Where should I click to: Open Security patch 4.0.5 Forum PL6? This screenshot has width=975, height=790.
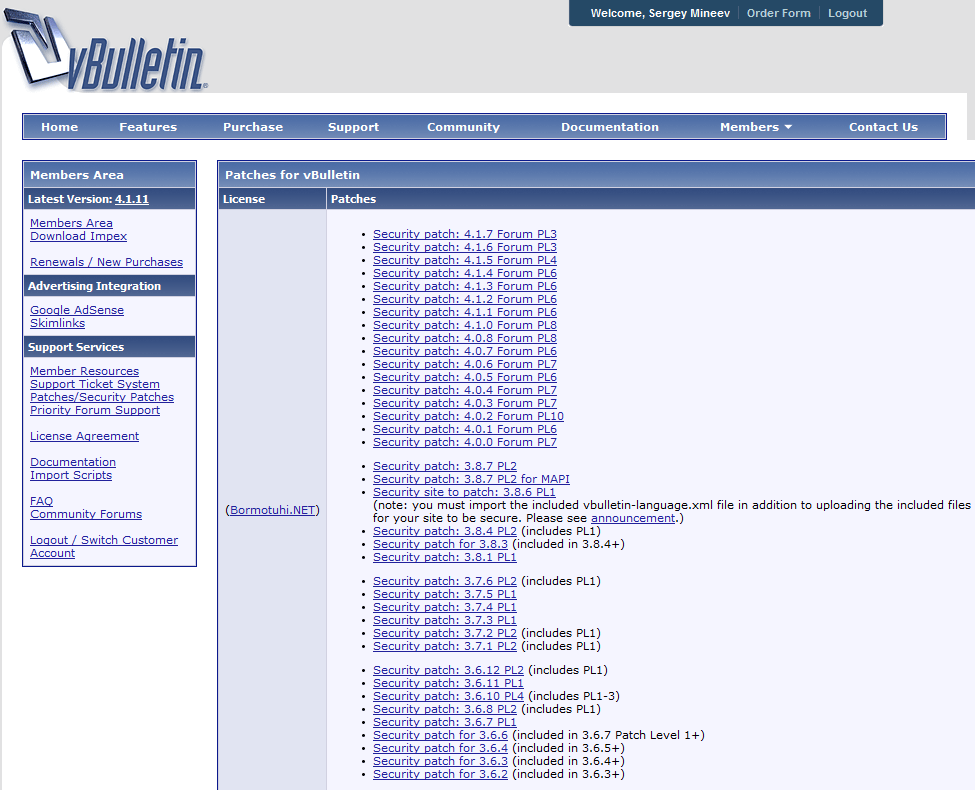click(x=464, y=378)
